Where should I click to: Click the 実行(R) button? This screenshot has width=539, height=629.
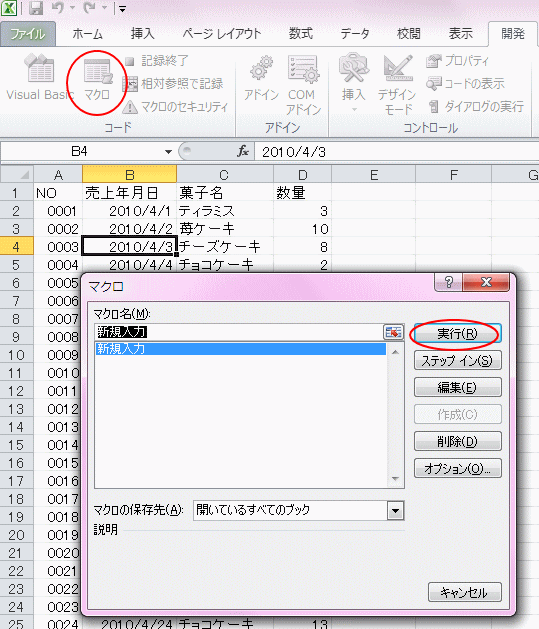[458, 333]
